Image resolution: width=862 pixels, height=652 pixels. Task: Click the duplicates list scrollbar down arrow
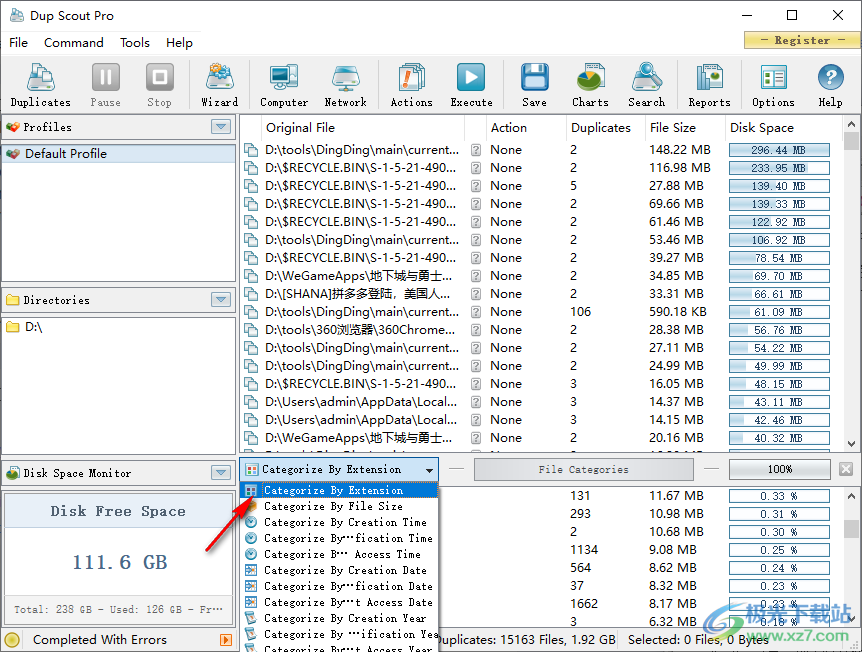851,444
